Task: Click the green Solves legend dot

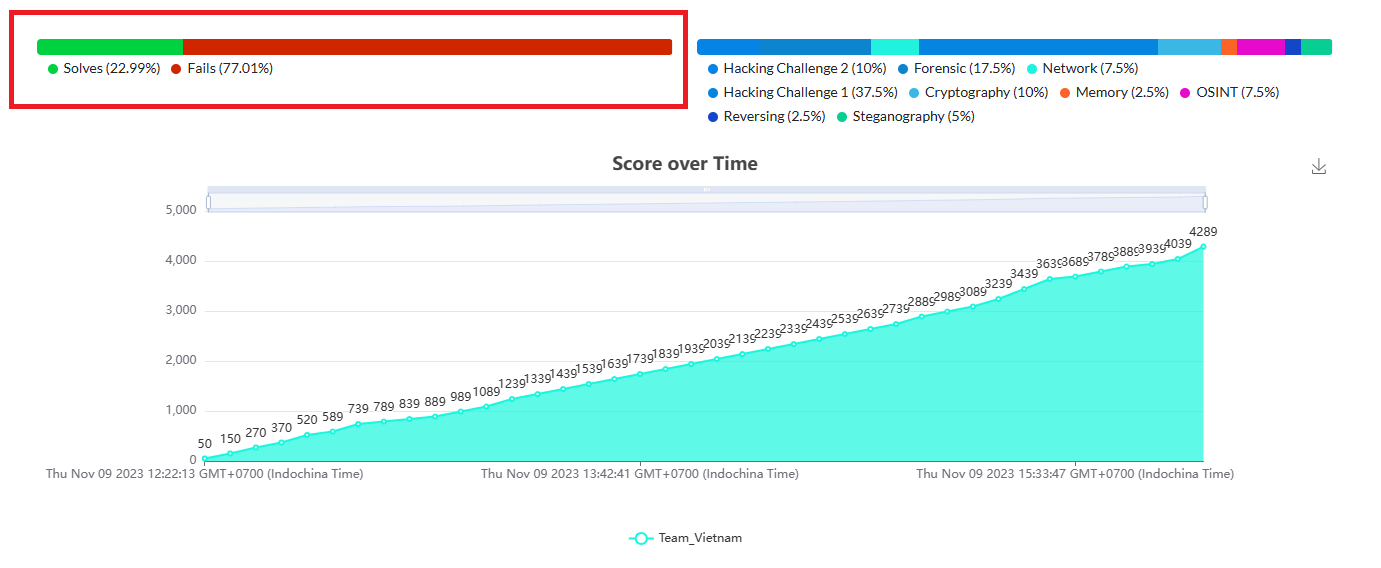Action: tap(53, 69)
